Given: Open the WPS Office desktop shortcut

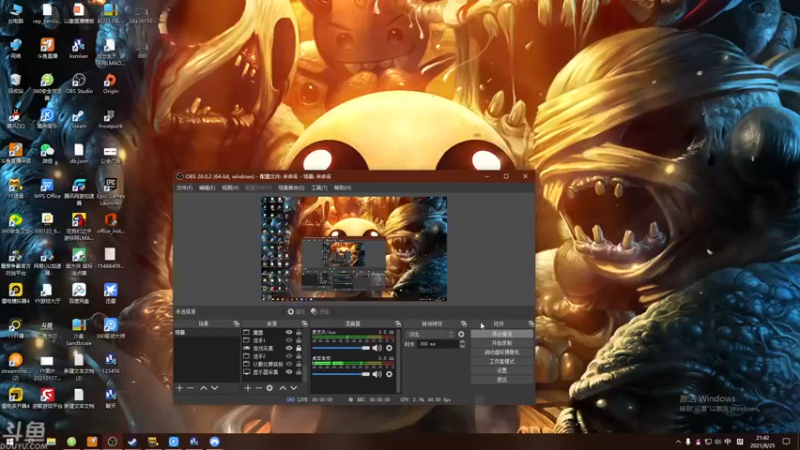Looking at the screenshot, I should point(47,188).
